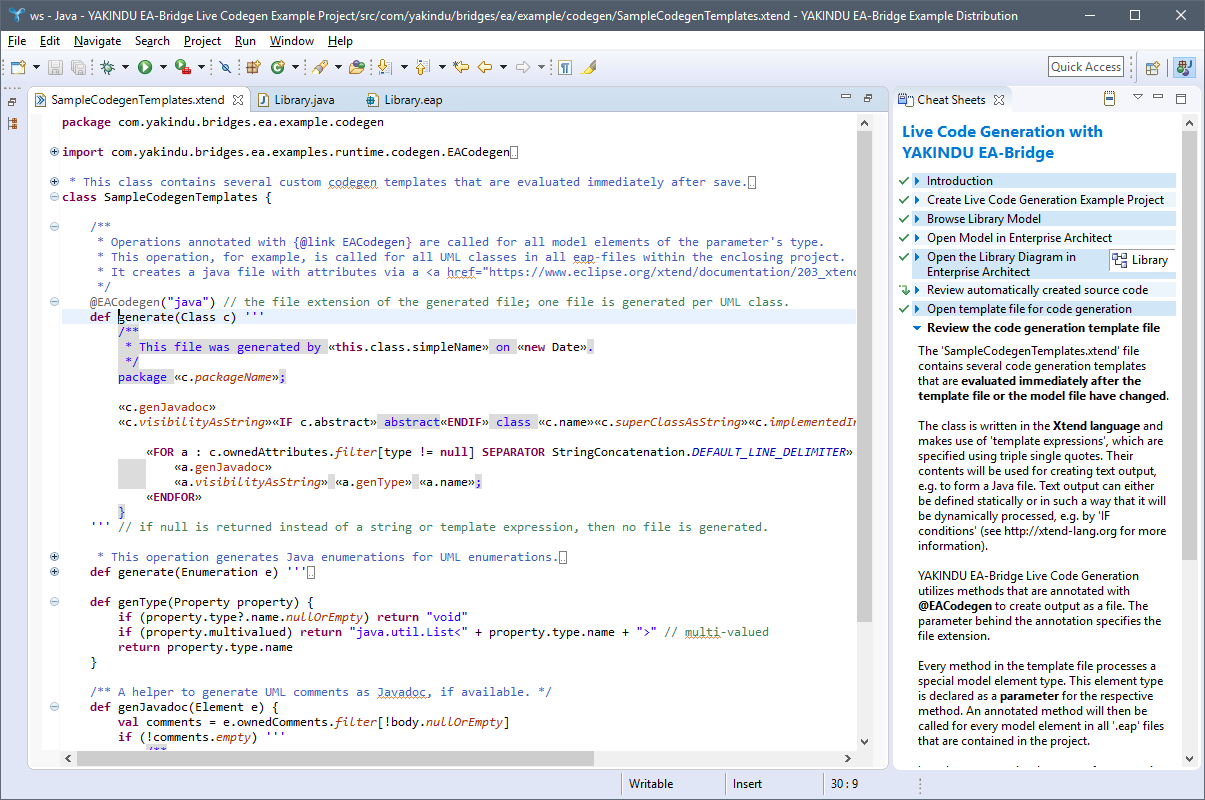The height and width of the screenshot is (800, 1205).
Task: Open the Help menu
Action: coord(340,41)
